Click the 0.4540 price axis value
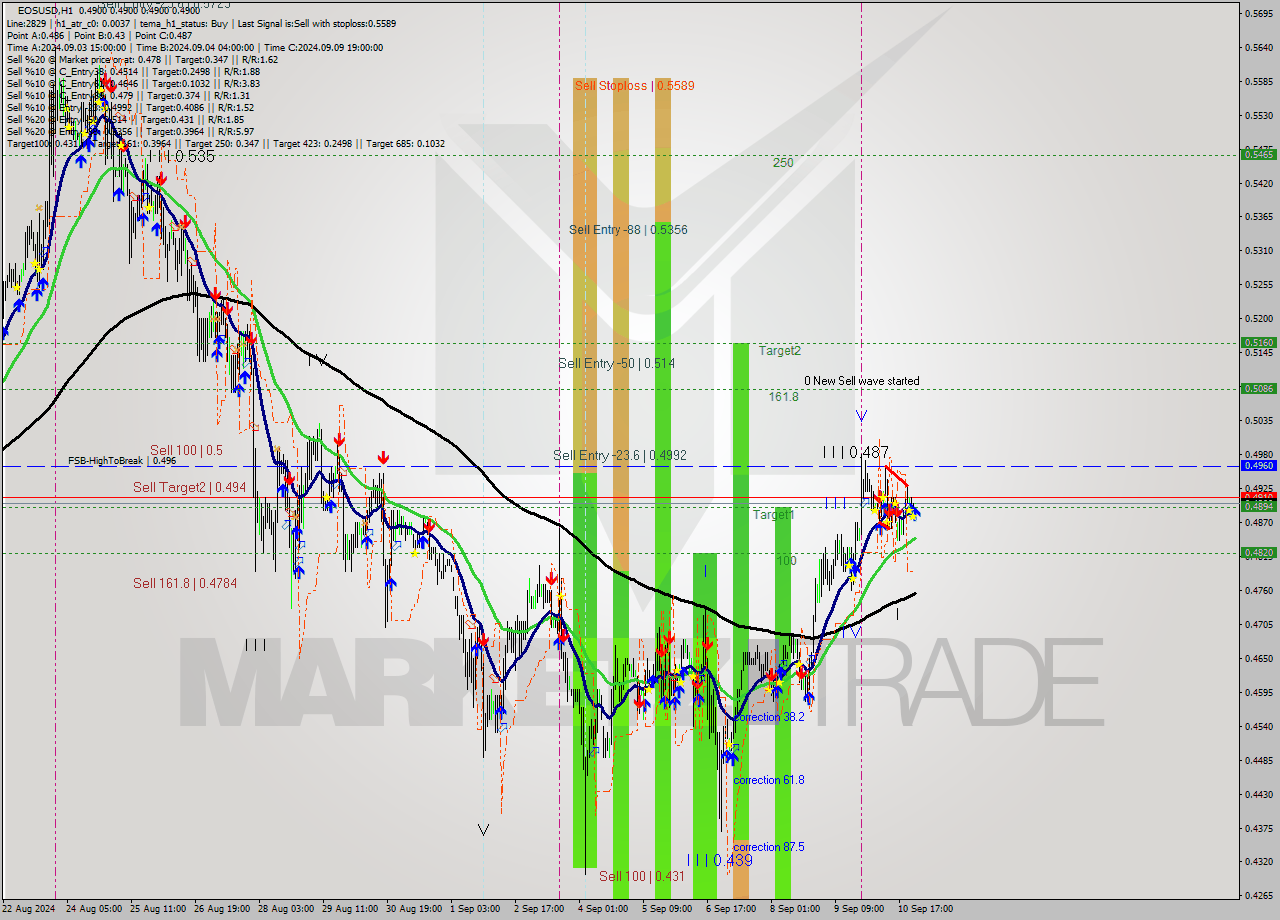This screenshot has width=1280, height=920. pos(1258,726)
